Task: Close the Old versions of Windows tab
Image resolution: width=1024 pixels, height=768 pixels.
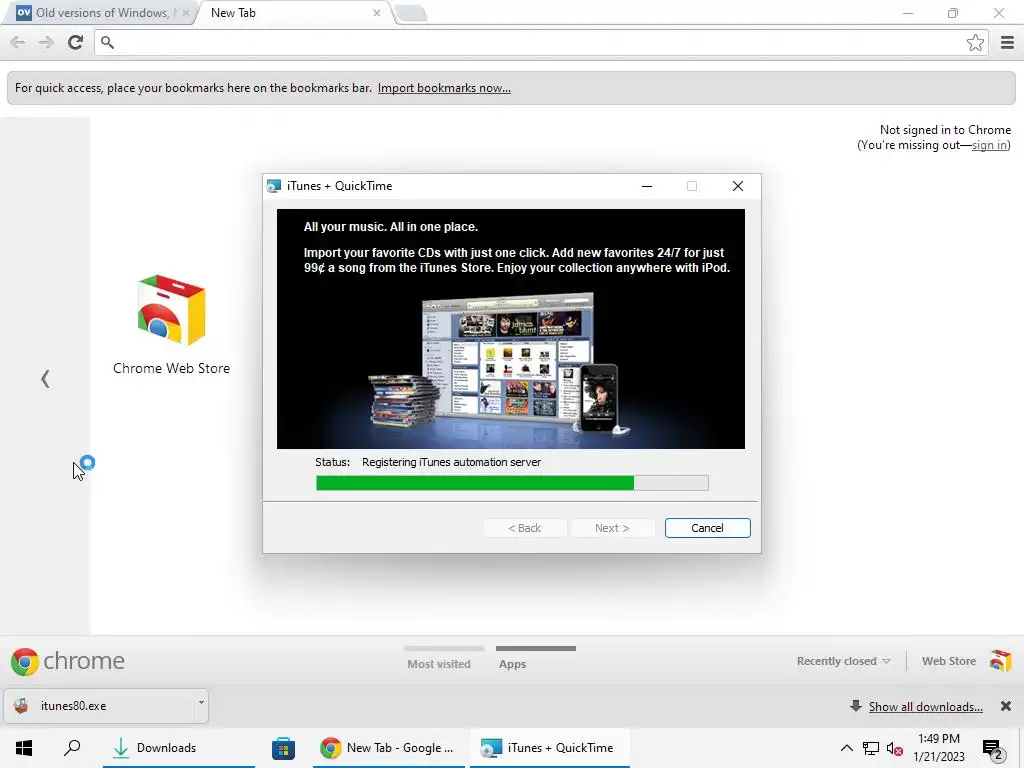Action: [185, 13]
